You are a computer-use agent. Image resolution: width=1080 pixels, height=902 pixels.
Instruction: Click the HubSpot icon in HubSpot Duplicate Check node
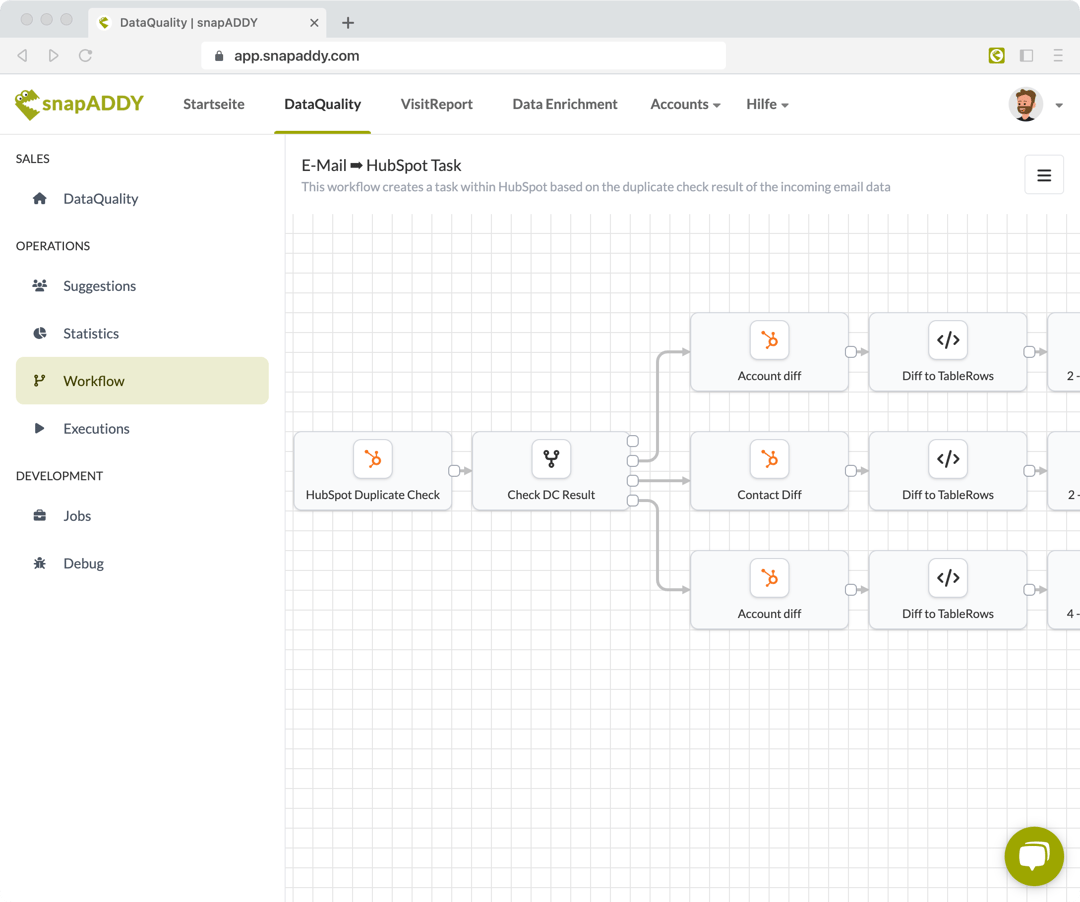372,459
